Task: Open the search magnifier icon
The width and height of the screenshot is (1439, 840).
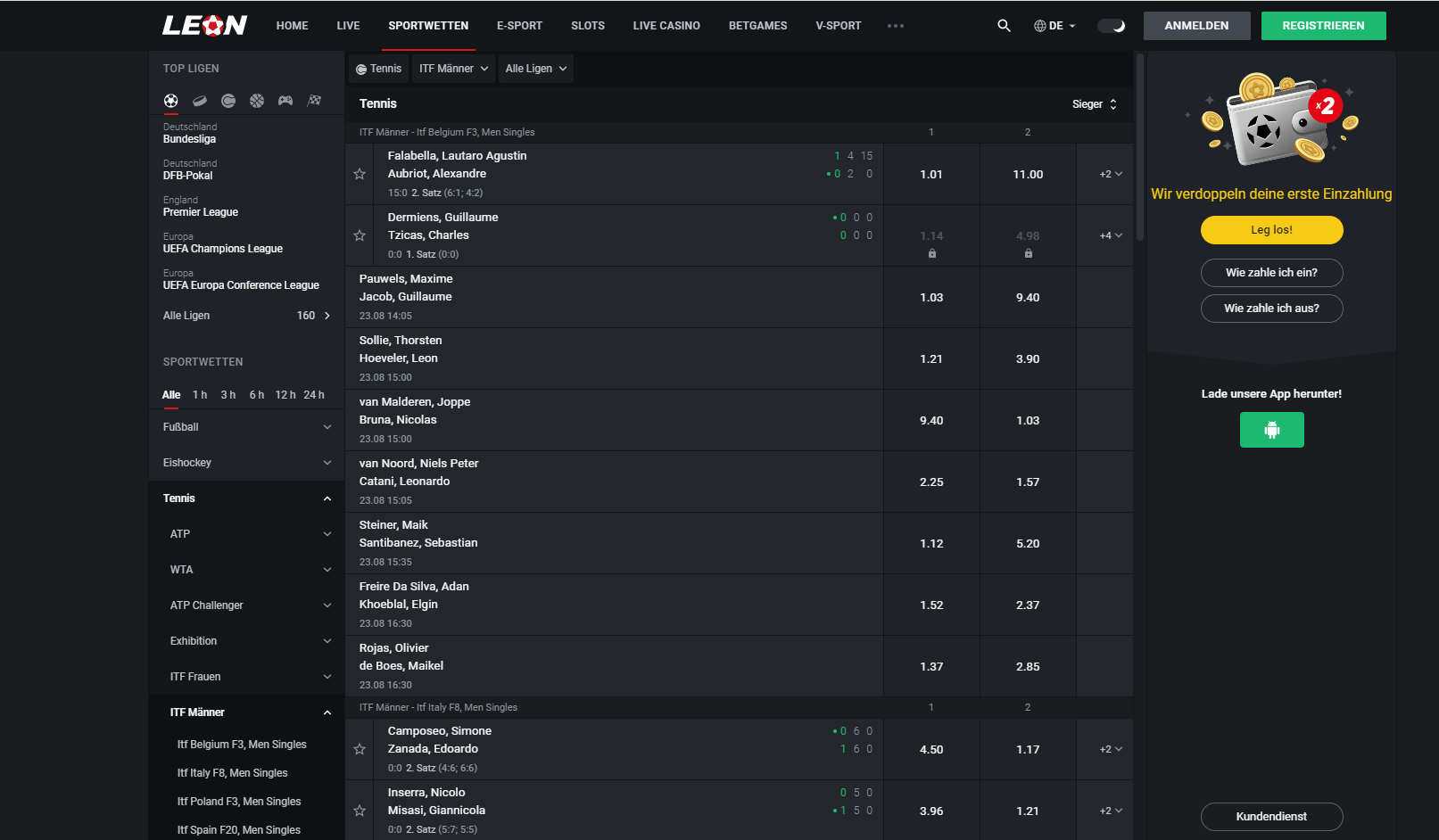Action: 1004,26
